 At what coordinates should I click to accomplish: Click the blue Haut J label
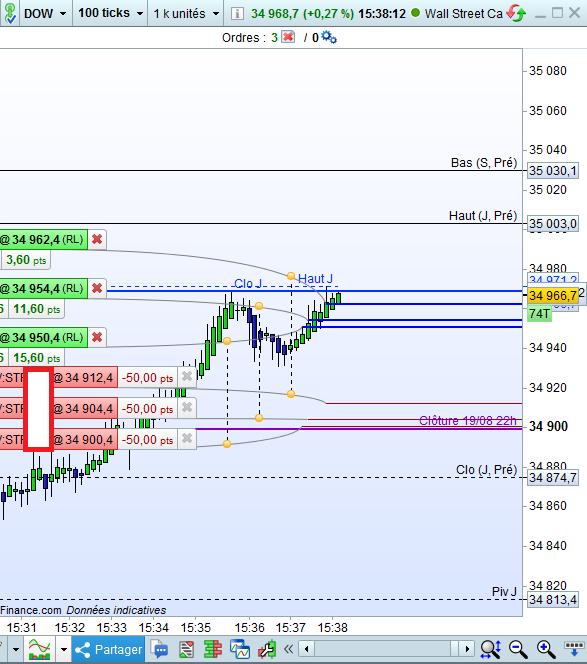(316, 279)
